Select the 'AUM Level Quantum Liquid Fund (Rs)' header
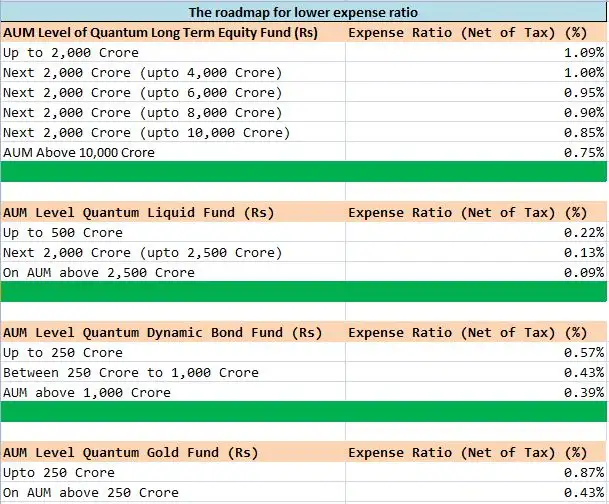The height and width of the screenshot is (504, 609). coord(133,212)
